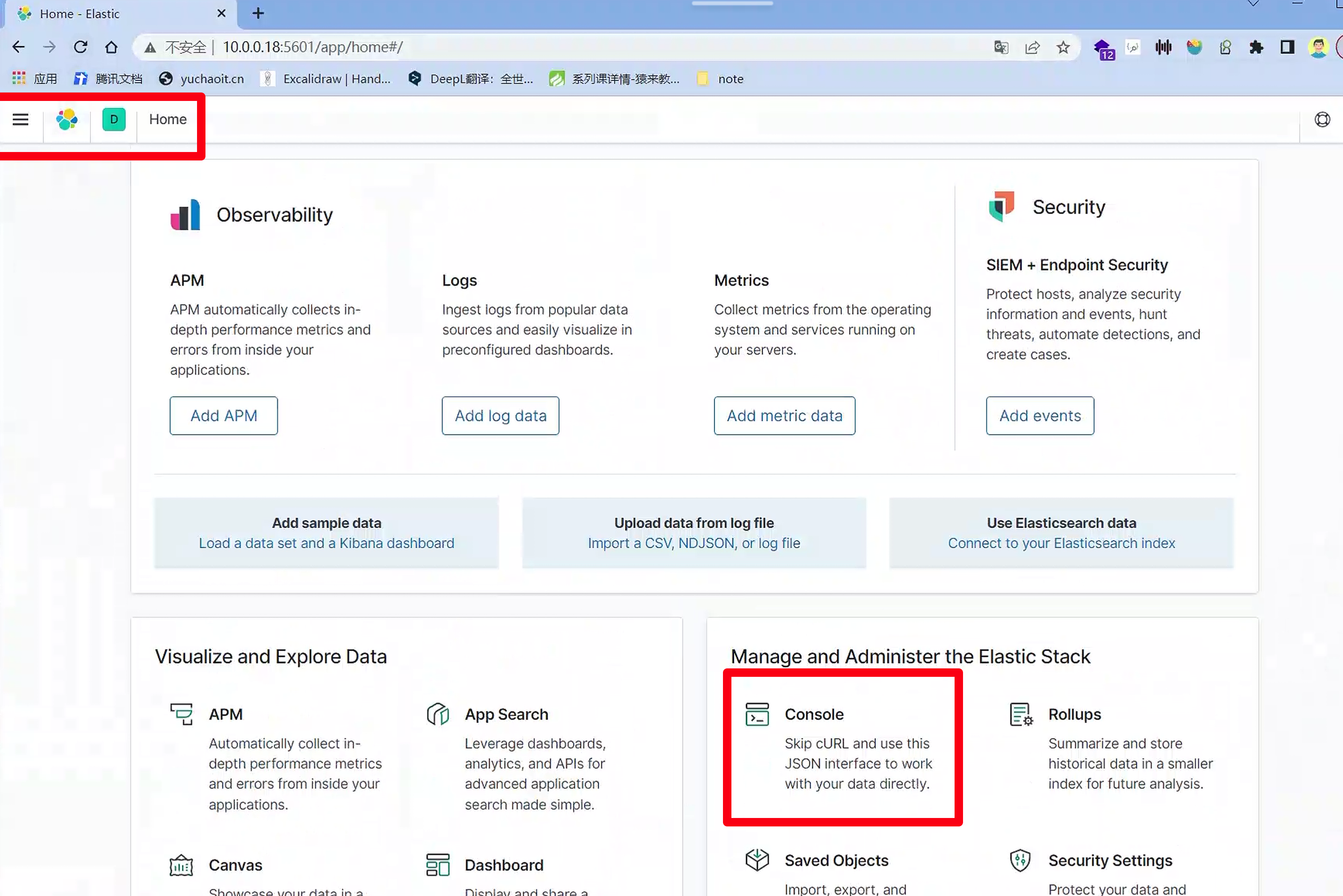Click the Add APM button
This screenshot has width=1343, height=896.
[223, 415]
